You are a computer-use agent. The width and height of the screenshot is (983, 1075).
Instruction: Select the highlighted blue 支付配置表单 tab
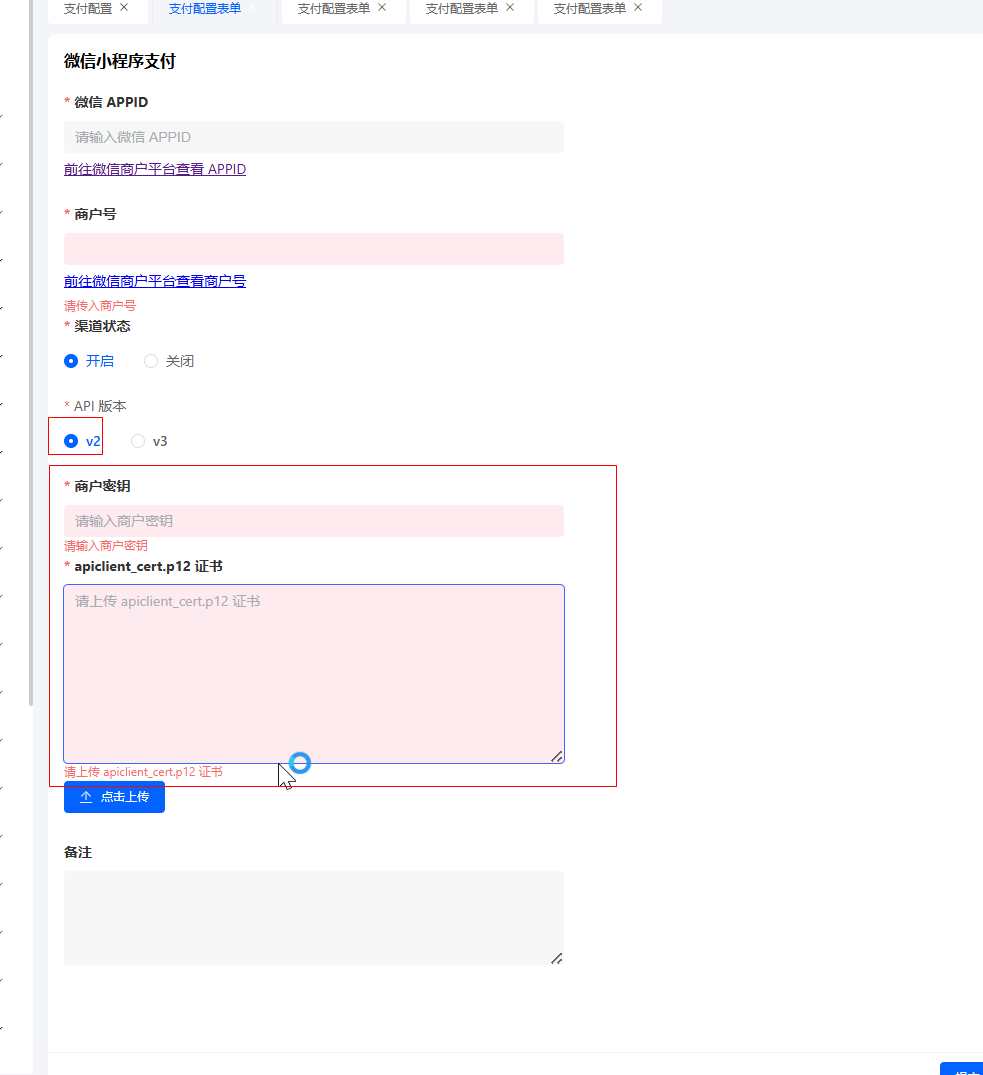tap(204, 8)
